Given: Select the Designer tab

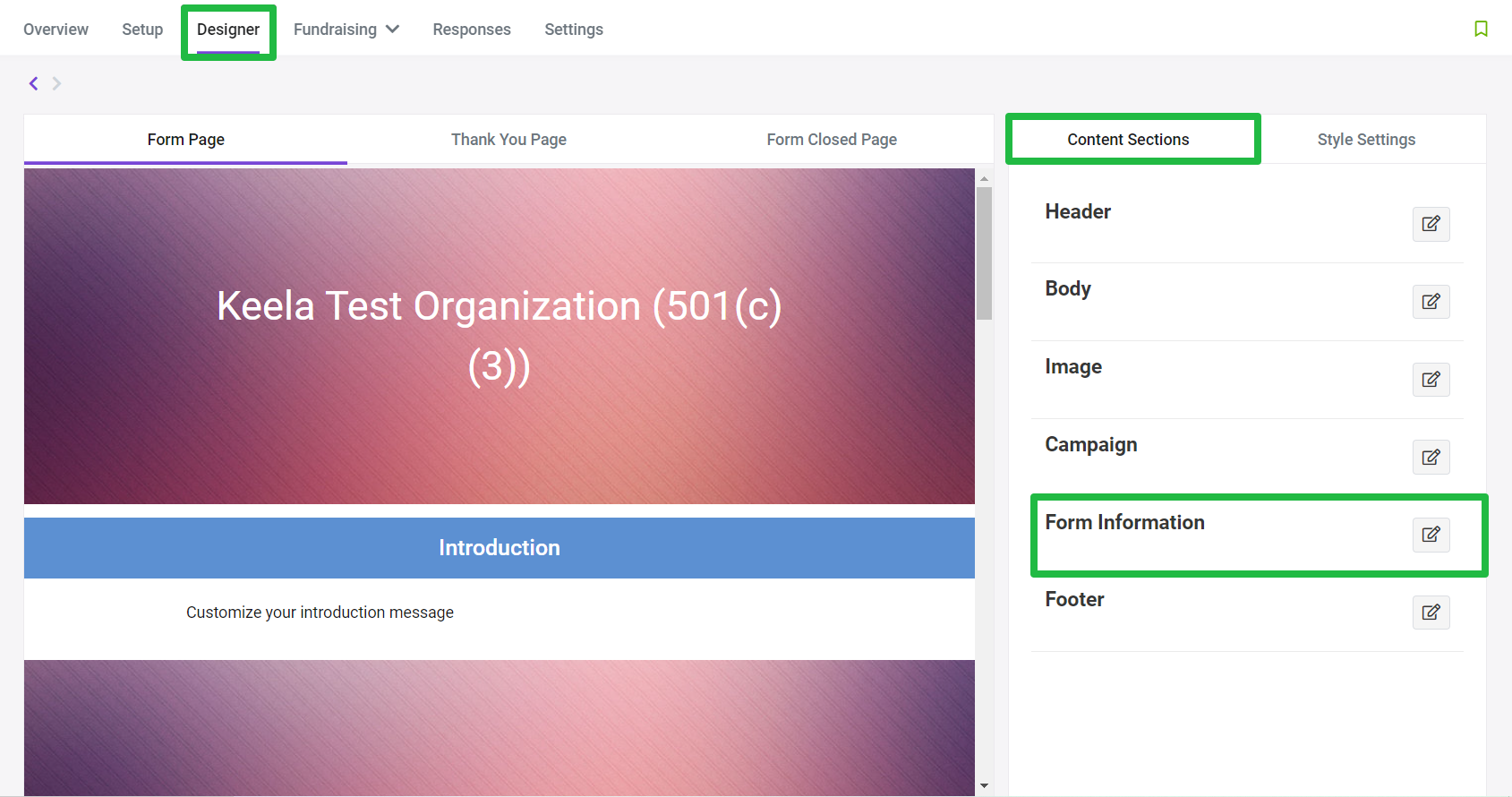Looking at the screenshot, I should [x=228, y=30].
